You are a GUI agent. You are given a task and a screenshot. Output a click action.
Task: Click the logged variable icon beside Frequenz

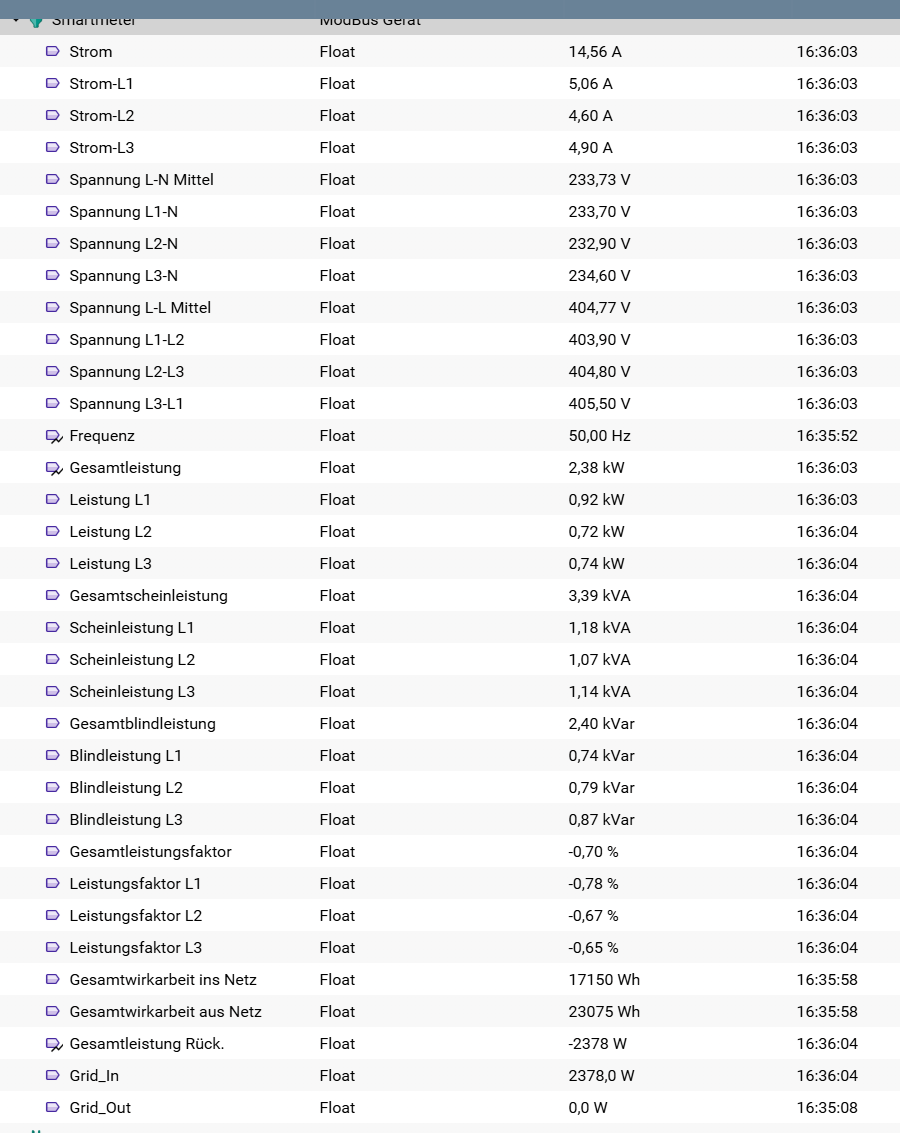point(54,436)
